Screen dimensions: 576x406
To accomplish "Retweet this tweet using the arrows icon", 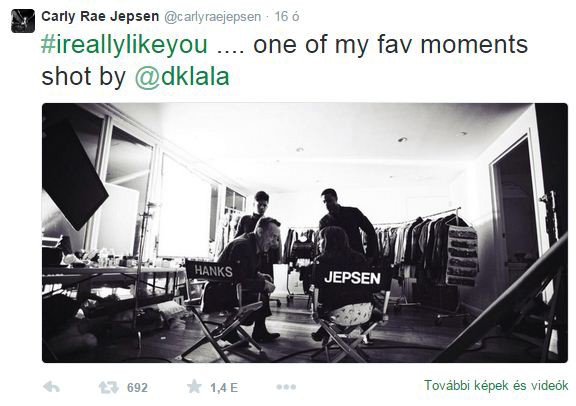I will coord(109,387).
